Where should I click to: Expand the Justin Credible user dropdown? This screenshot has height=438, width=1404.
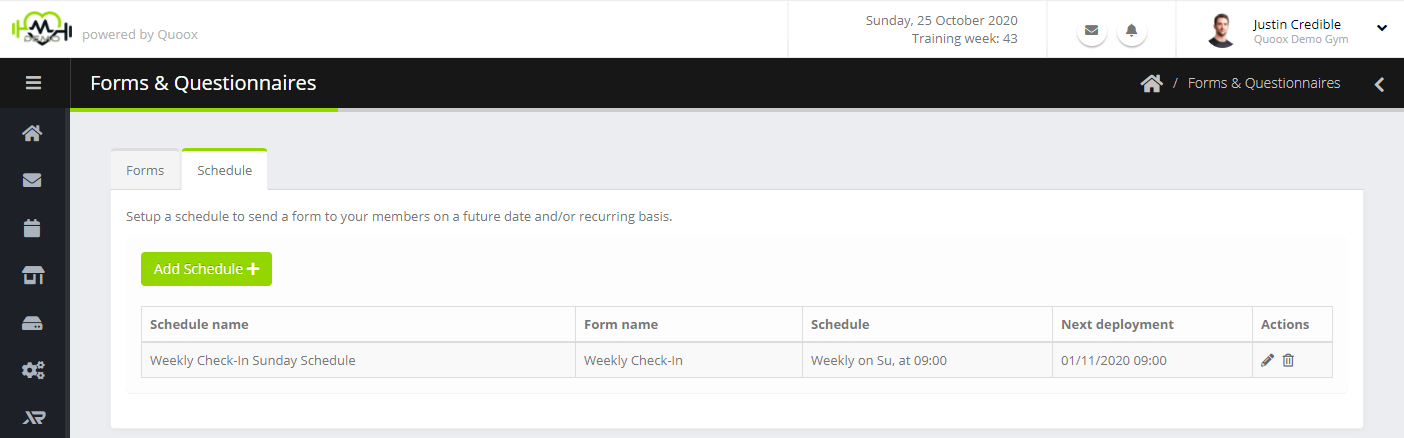click(x=1382, y=28)
